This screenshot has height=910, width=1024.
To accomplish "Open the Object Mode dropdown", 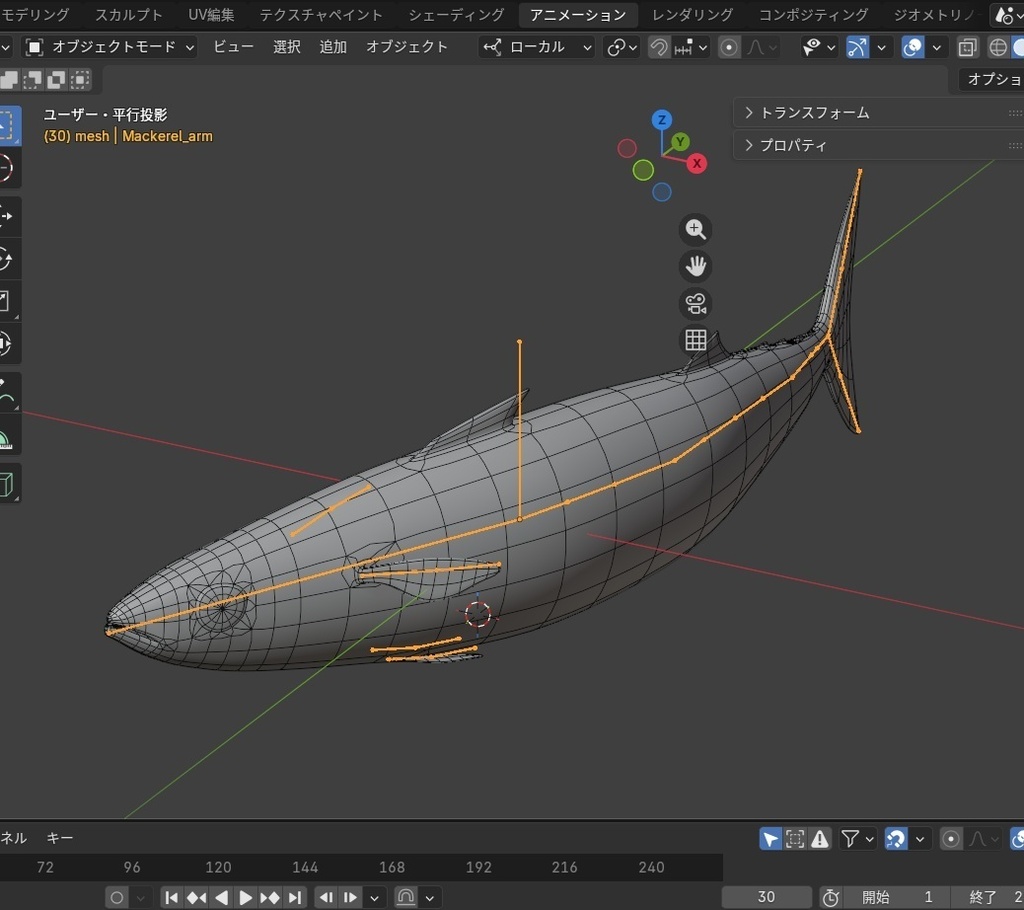I will [x=110, y=47].
